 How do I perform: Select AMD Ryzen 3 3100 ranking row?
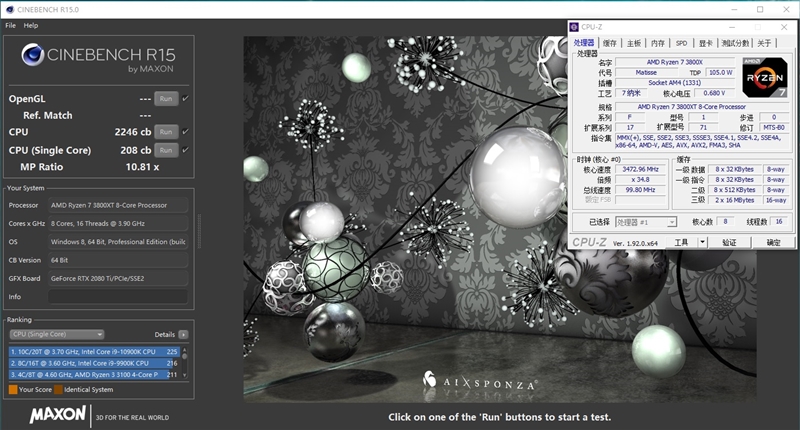94,374
